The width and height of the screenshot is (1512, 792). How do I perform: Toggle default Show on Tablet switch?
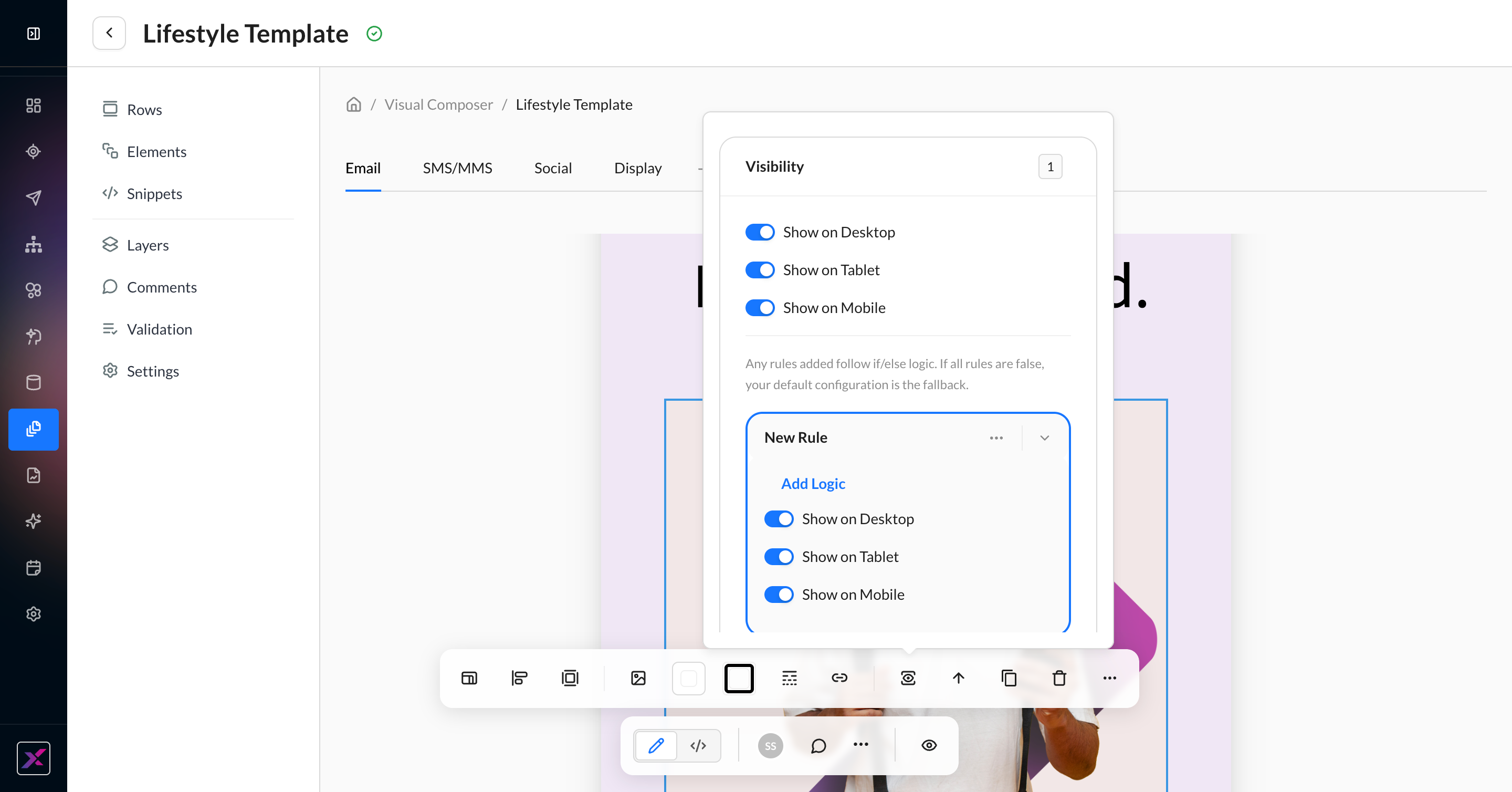[760, 270]
